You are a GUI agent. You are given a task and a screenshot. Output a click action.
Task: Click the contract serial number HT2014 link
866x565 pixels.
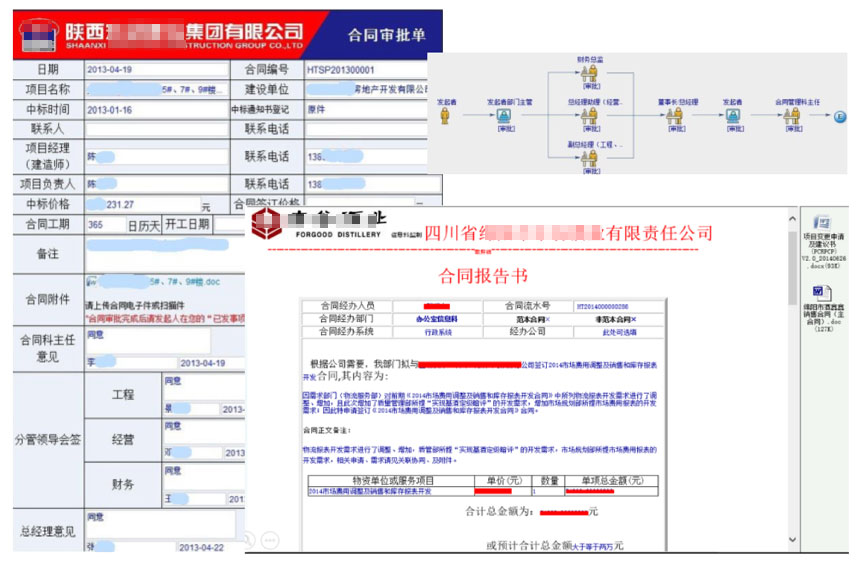point(605,306)
